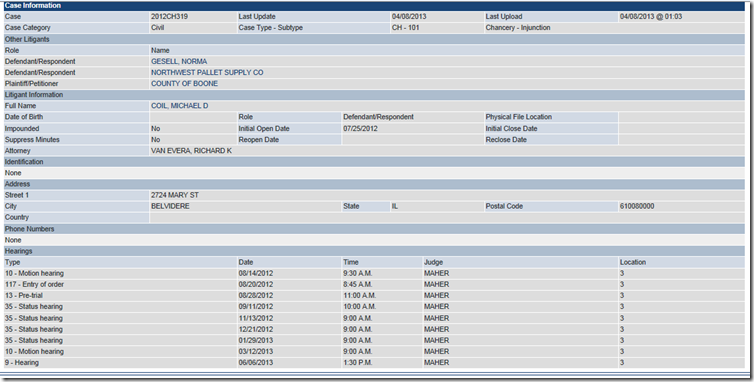This screenshot has width=754, height=382.
Task: Select the case number 2012CH319
Action: 169,17
